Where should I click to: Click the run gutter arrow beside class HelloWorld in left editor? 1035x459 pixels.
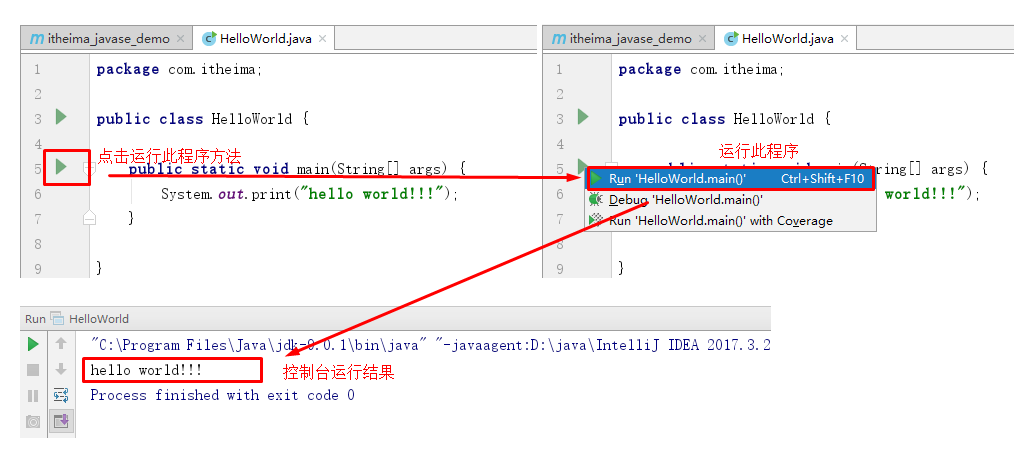click(61, 117)
